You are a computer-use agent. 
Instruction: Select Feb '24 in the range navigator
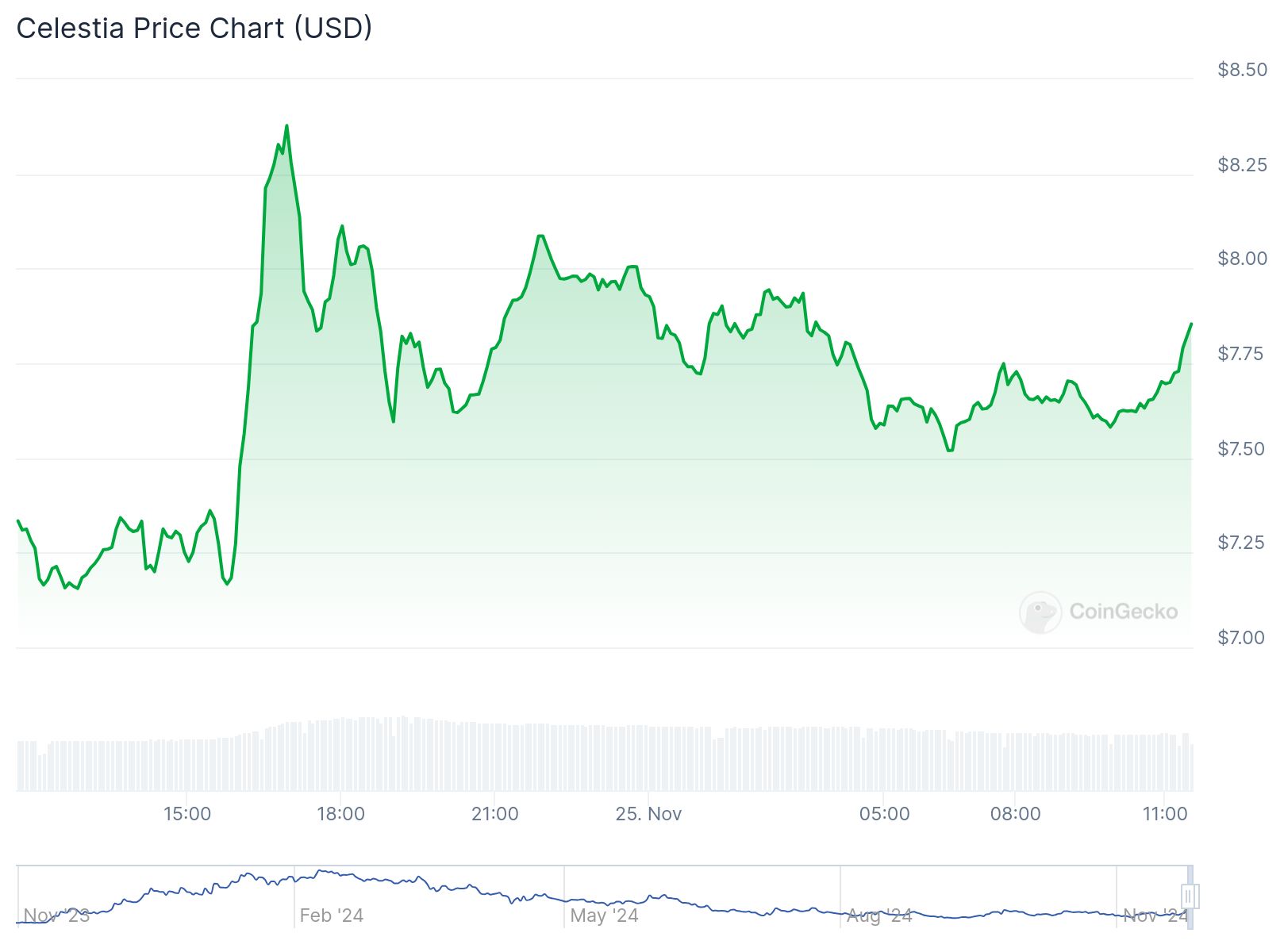(331, 916)
